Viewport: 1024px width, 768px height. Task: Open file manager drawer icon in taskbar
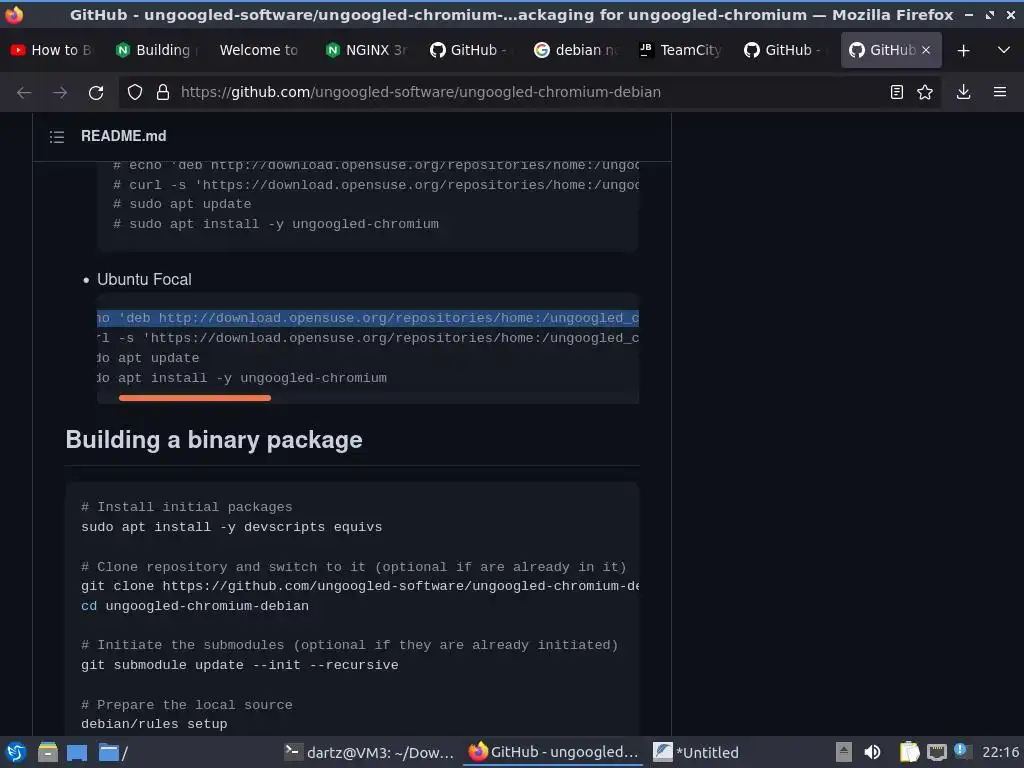[48, 752]
